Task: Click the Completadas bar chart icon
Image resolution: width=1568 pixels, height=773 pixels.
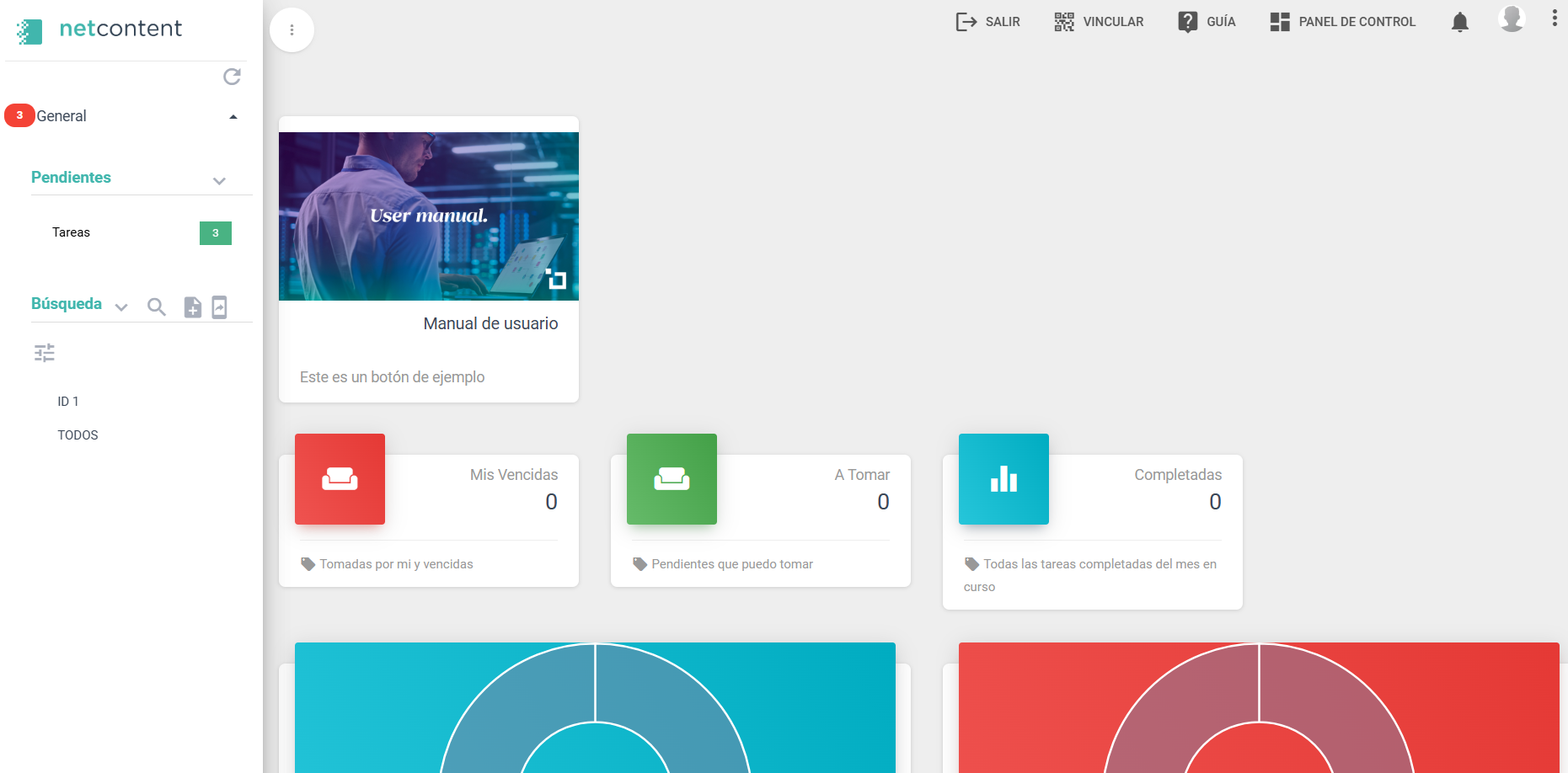Action: [x=1003, y=479]
